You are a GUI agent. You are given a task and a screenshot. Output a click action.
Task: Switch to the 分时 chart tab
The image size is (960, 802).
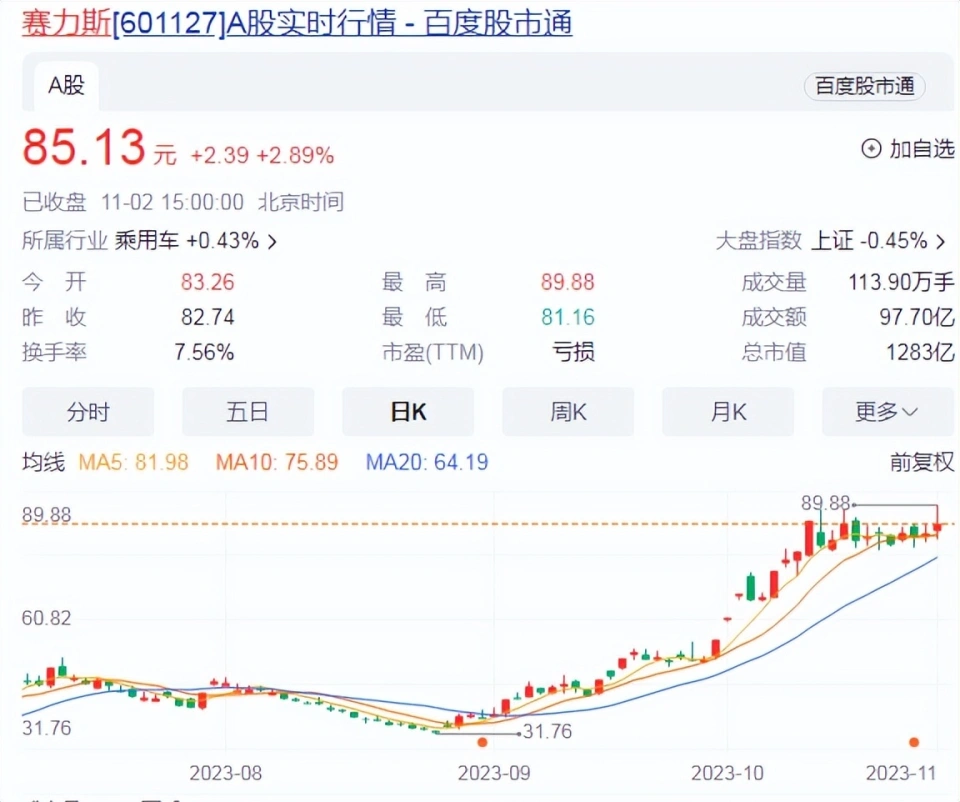tap(88, 411)
